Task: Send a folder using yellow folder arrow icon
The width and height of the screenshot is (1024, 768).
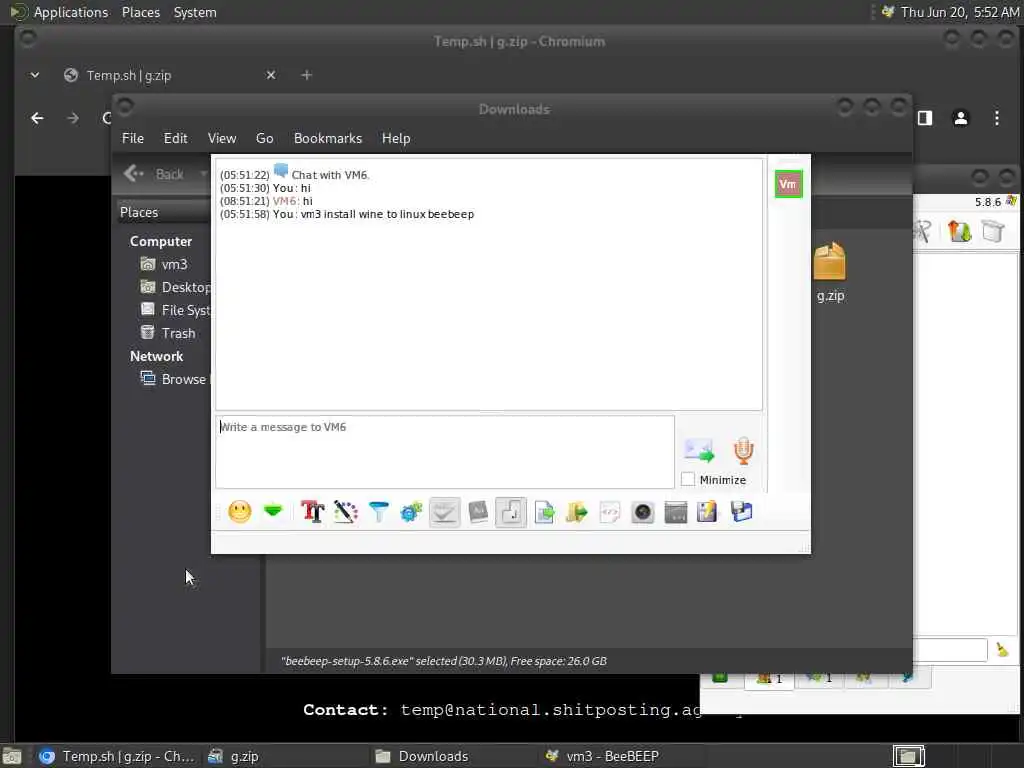Action: coord(577,511)
